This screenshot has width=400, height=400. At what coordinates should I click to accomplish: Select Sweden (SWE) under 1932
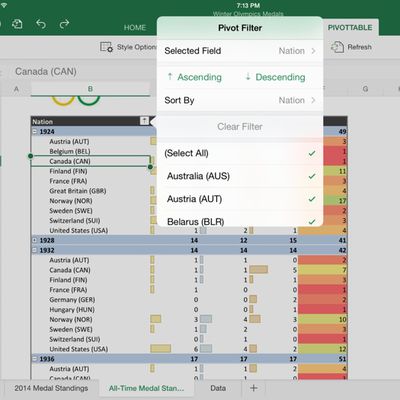pos(71,329)
